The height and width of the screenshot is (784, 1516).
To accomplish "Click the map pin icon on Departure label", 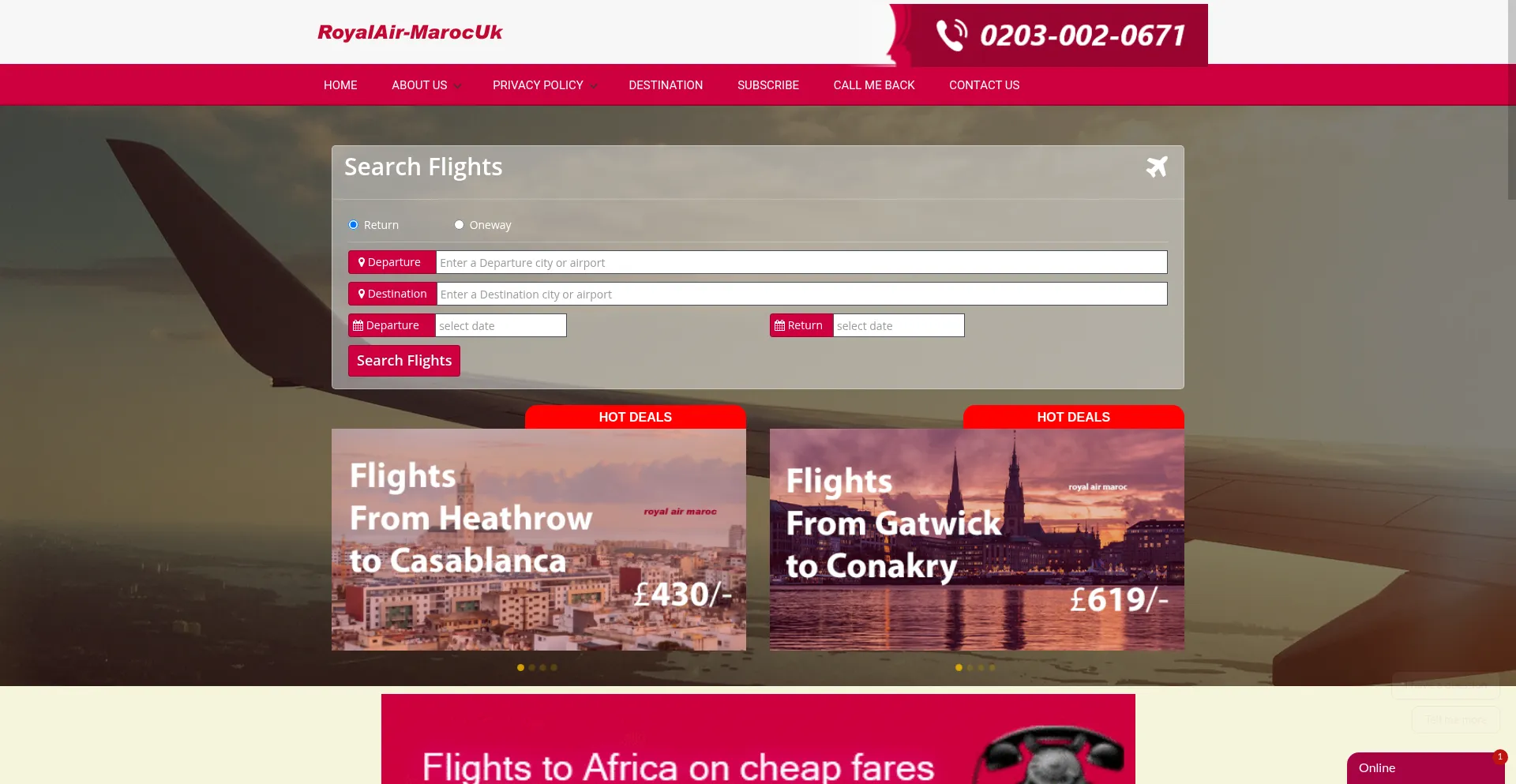I will coord(362,262).
